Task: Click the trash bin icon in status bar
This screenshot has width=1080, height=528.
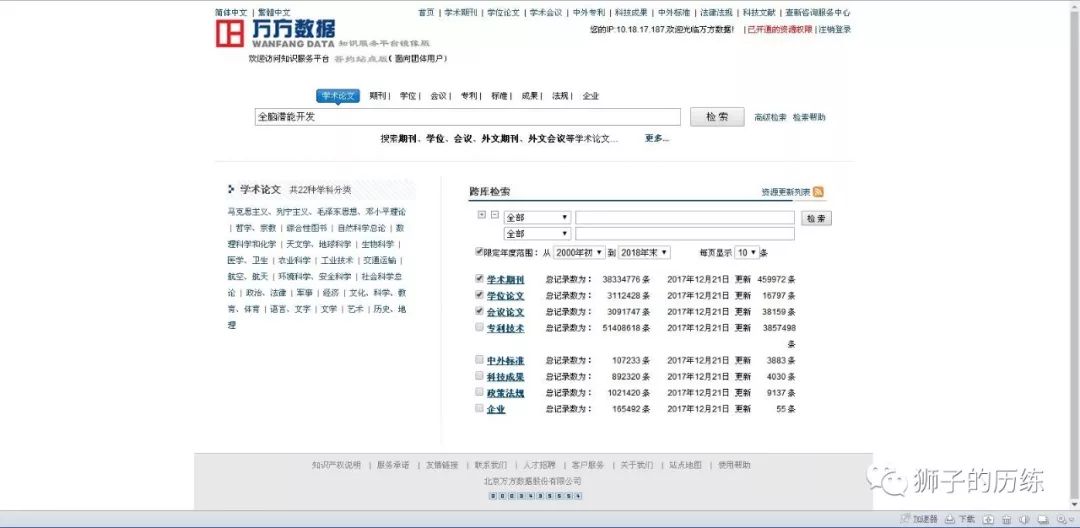Action: coord(1006,519)
